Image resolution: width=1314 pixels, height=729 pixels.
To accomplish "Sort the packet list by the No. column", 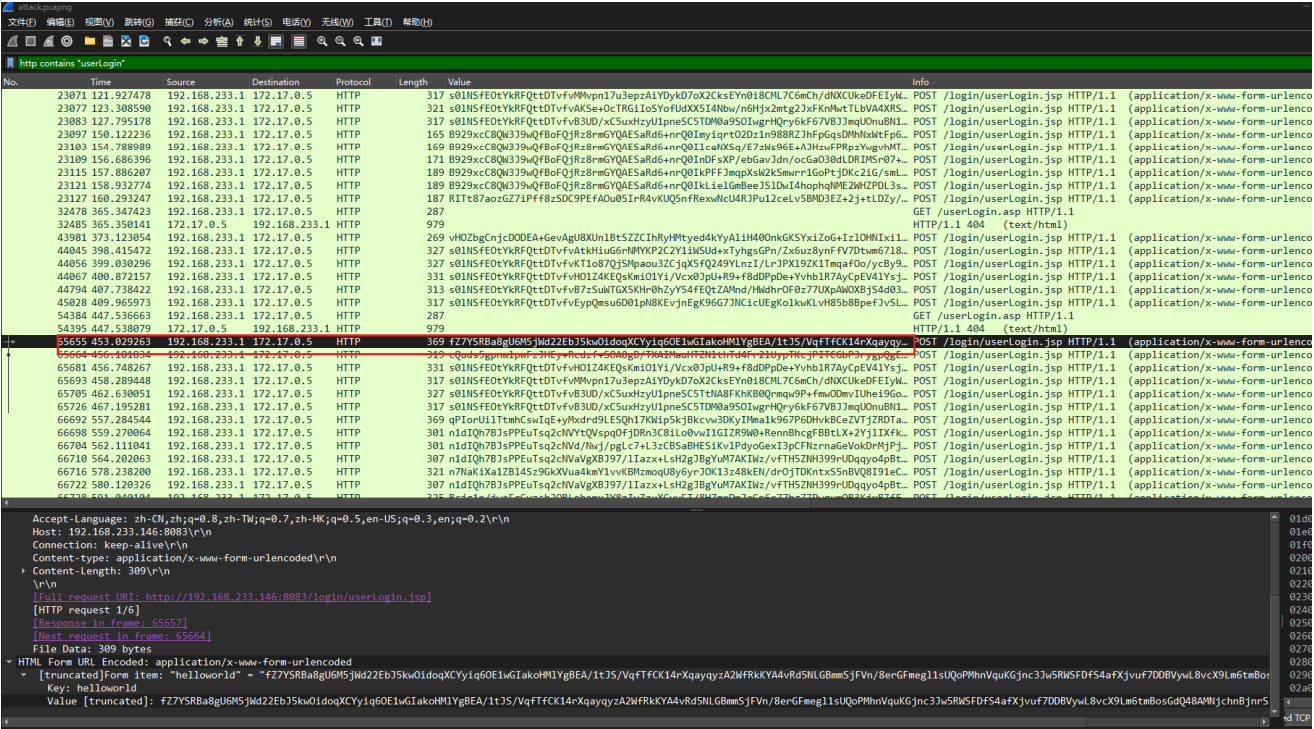I will (44, 82).
